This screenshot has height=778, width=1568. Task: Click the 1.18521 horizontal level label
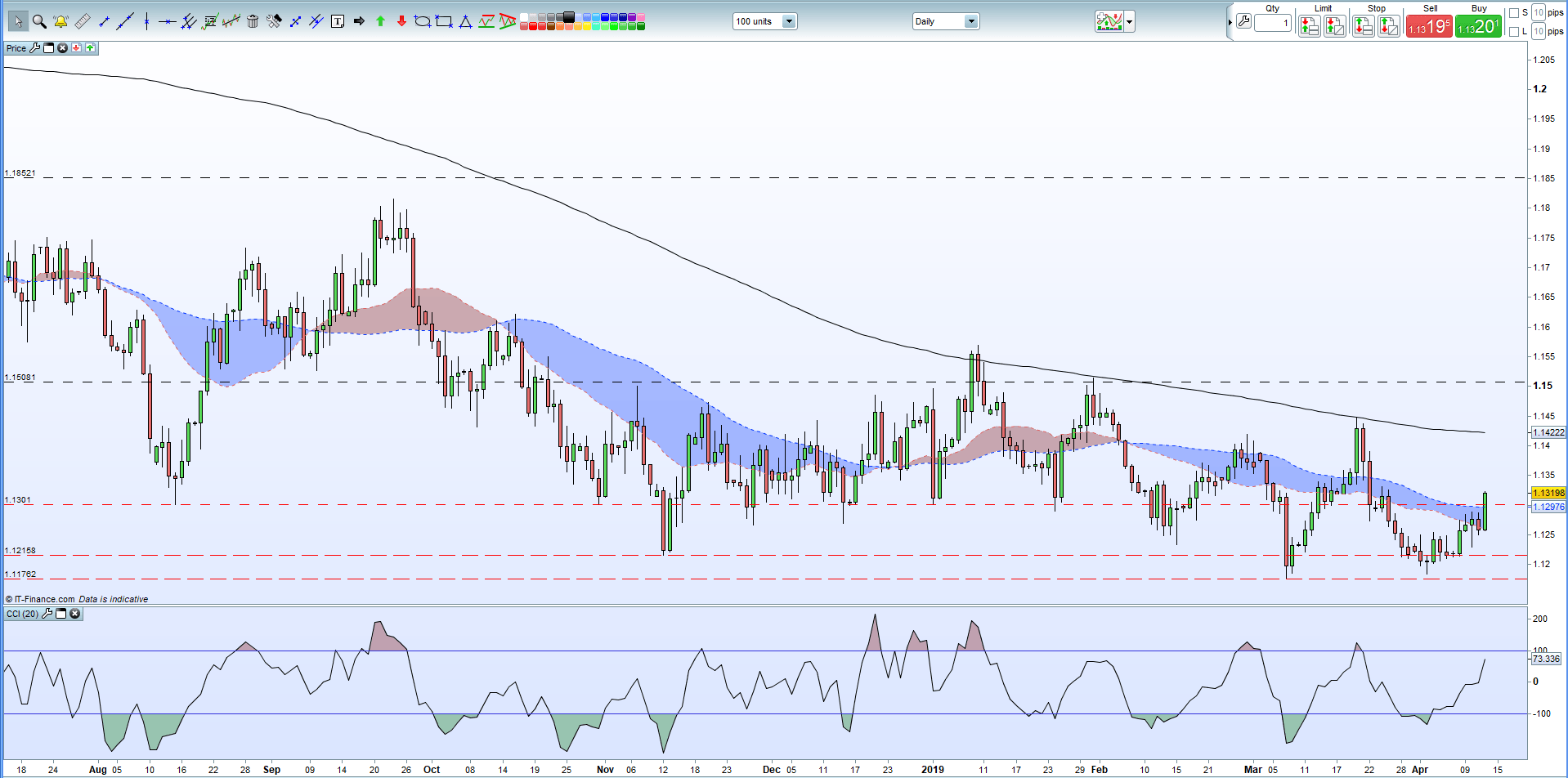(20, 173)
